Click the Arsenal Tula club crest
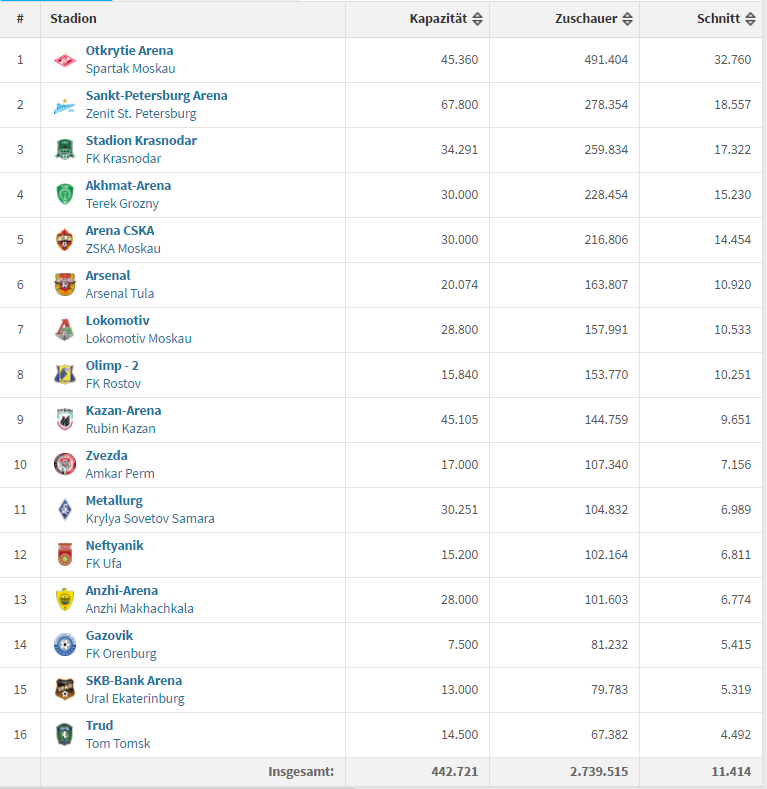The image size is (767, 789). coord(65,285)
